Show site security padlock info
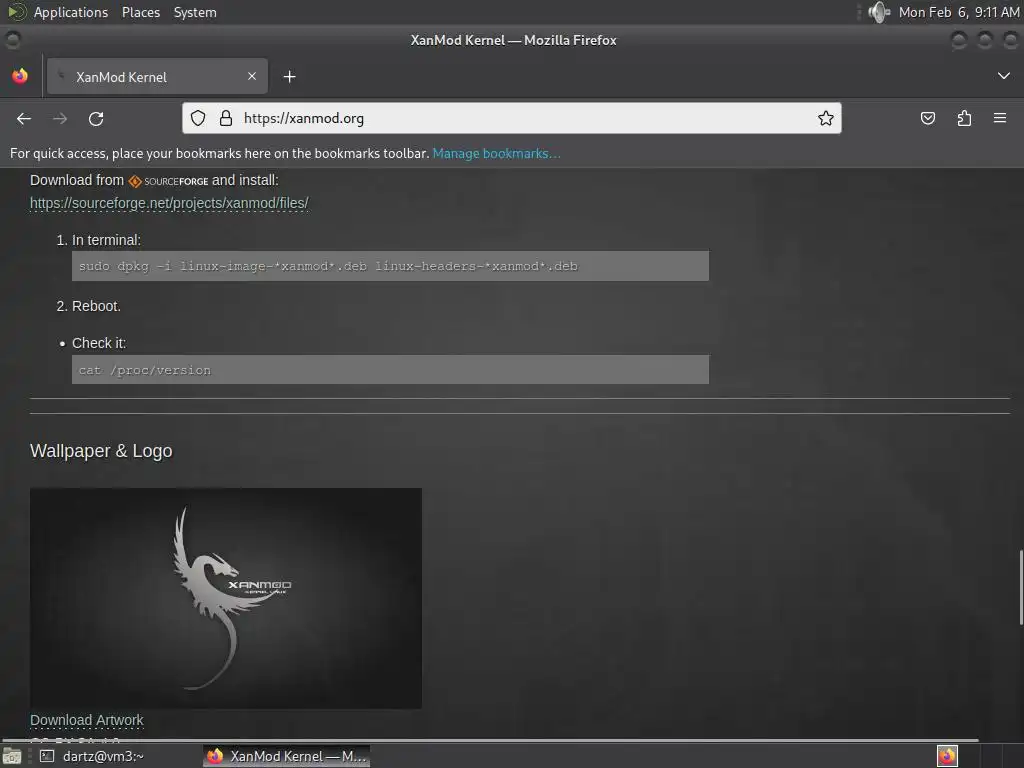This screenshot has height=768, width=1024. click(x=226, y=118)
